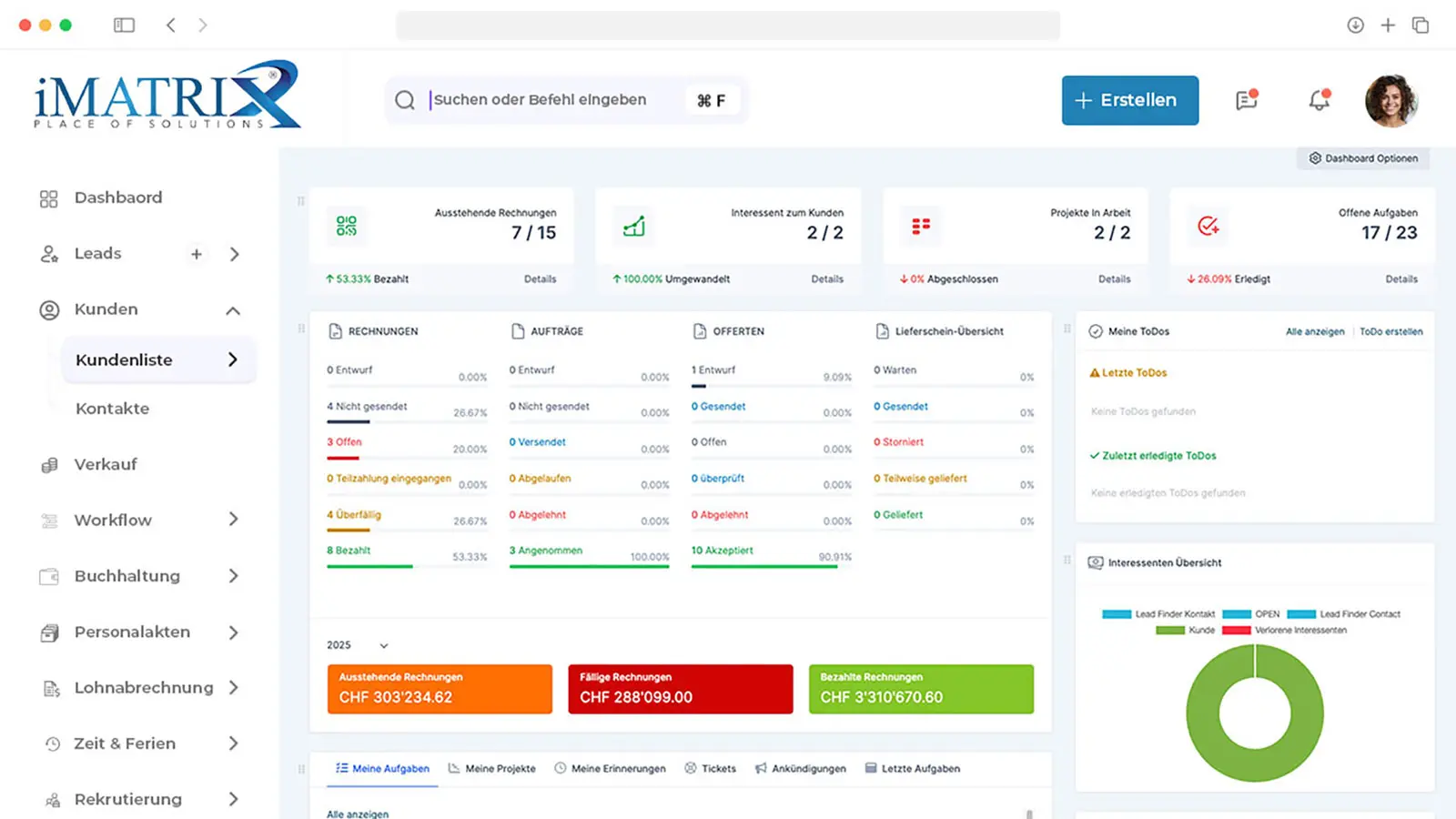Open the 2025 year dropdown
Viewport: 1456px width, 819px height.
[357, 644]
